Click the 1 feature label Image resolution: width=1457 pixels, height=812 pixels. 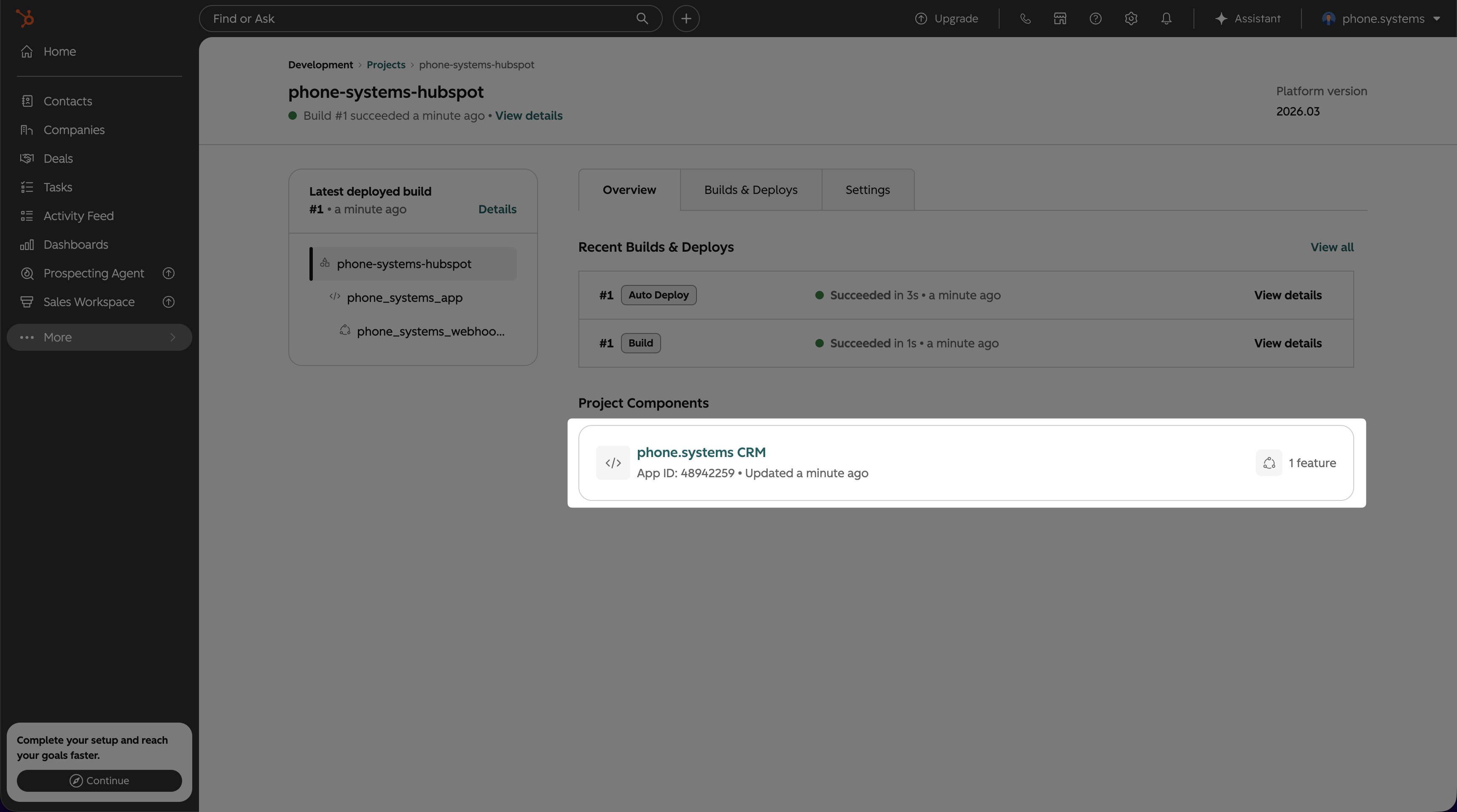(1312, 463)
